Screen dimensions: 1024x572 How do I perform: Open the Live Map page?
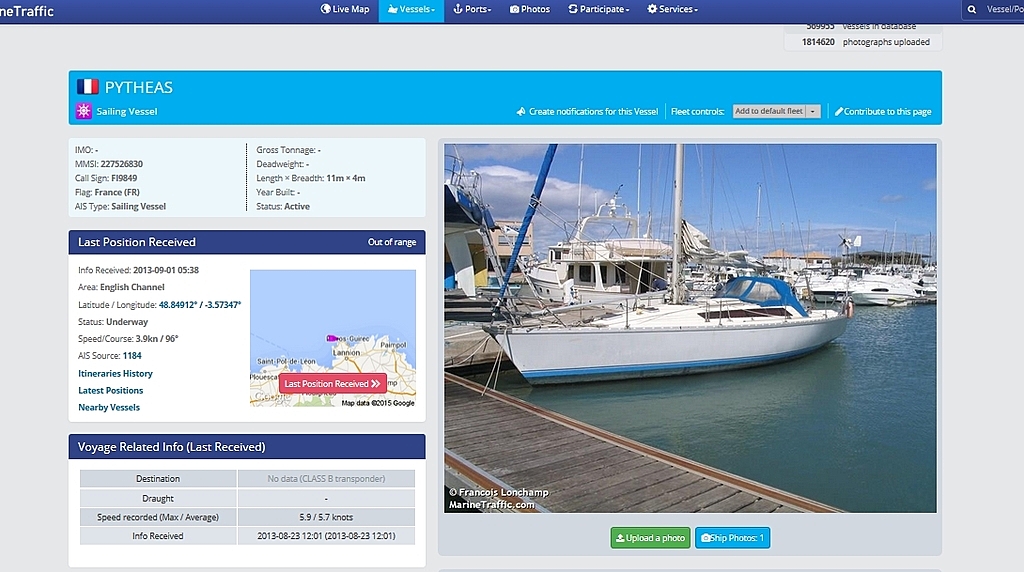click(345, 9)
